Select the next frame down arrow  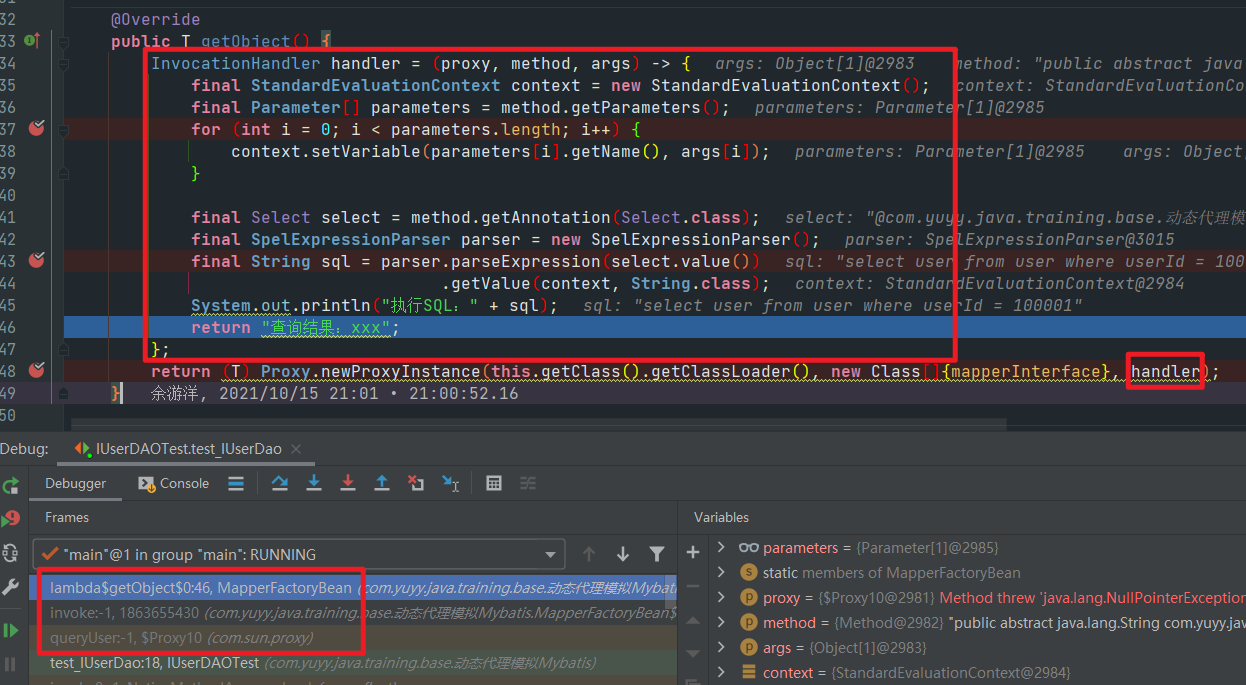(x=623, y=554)
